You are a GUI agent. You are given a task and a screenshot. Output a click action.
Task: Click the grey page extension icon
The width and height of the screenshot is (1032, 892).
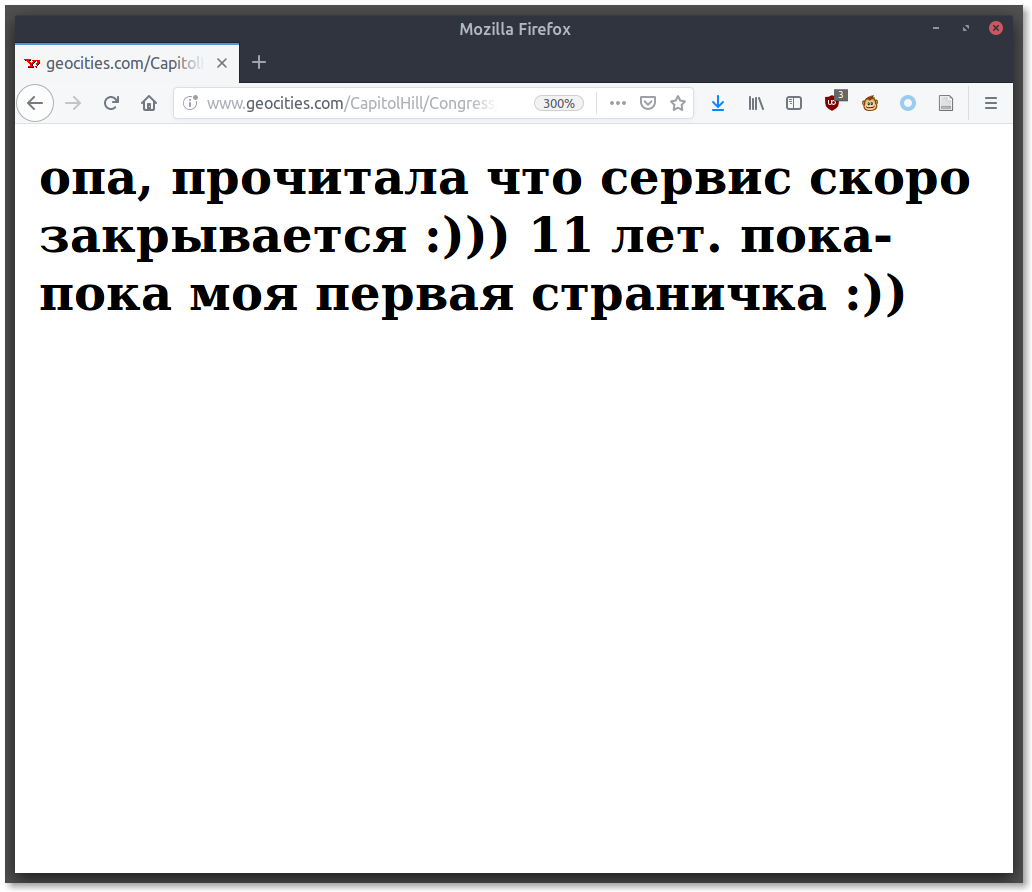pyautogui.click(x=946, y=103)
